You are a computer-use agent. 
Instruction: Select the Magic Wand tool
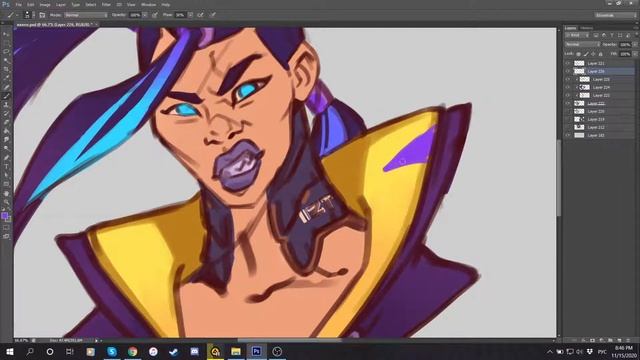pos(6,60)
